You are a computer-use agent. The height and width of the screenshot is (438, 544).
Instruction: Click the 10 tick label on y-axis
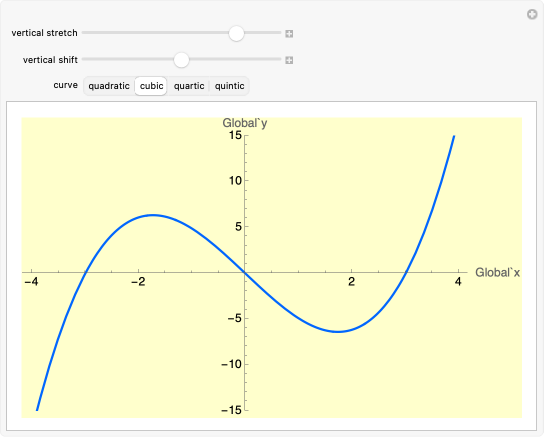coord(235,180)
